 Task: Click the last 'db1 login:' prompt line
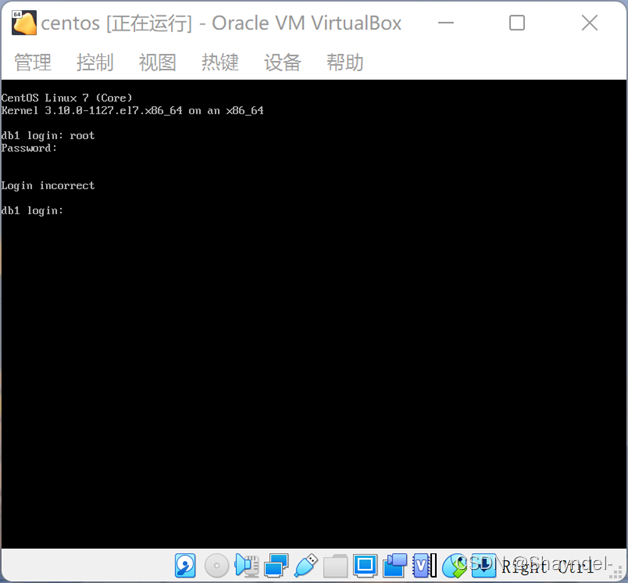32,211
